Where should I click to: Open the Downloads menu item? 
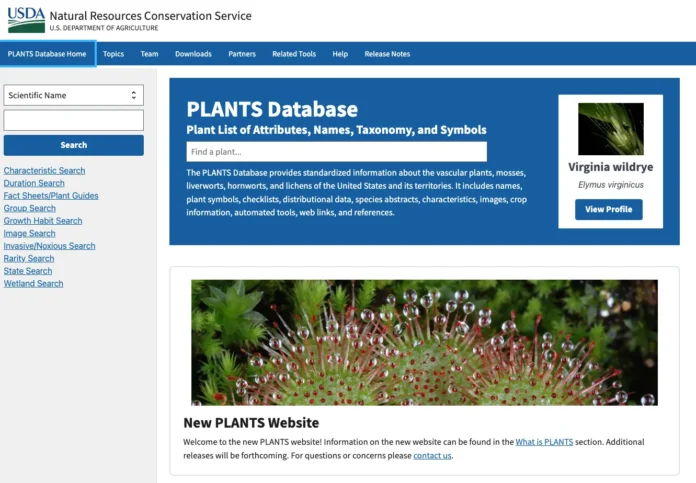[x=193, y=54]
